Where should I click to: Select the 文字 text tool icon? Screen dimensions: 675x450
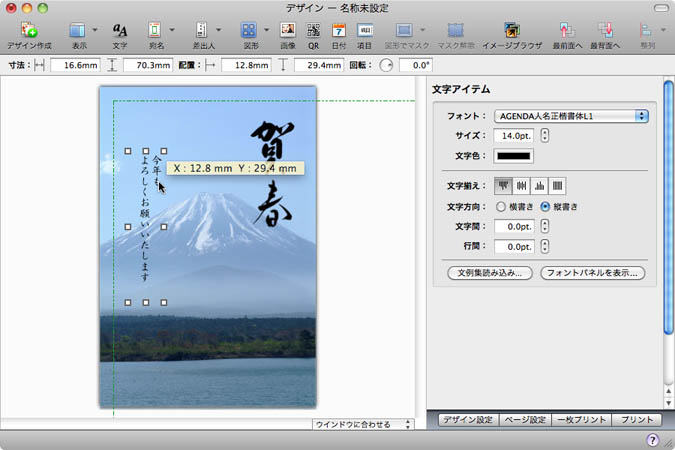(120, 31)
